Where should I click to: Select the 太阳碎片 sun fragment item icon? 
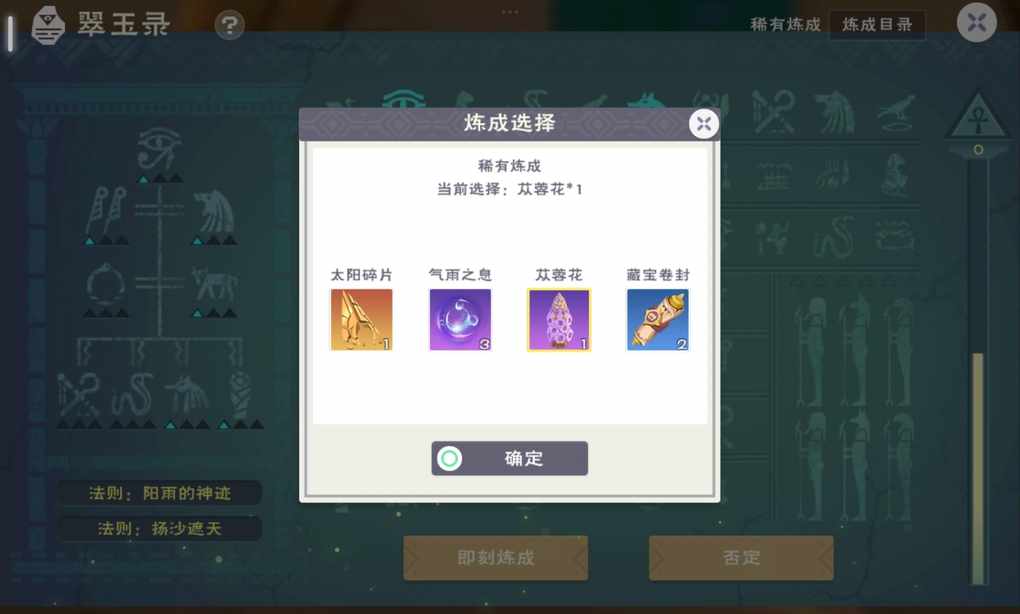tap(361, 319)
